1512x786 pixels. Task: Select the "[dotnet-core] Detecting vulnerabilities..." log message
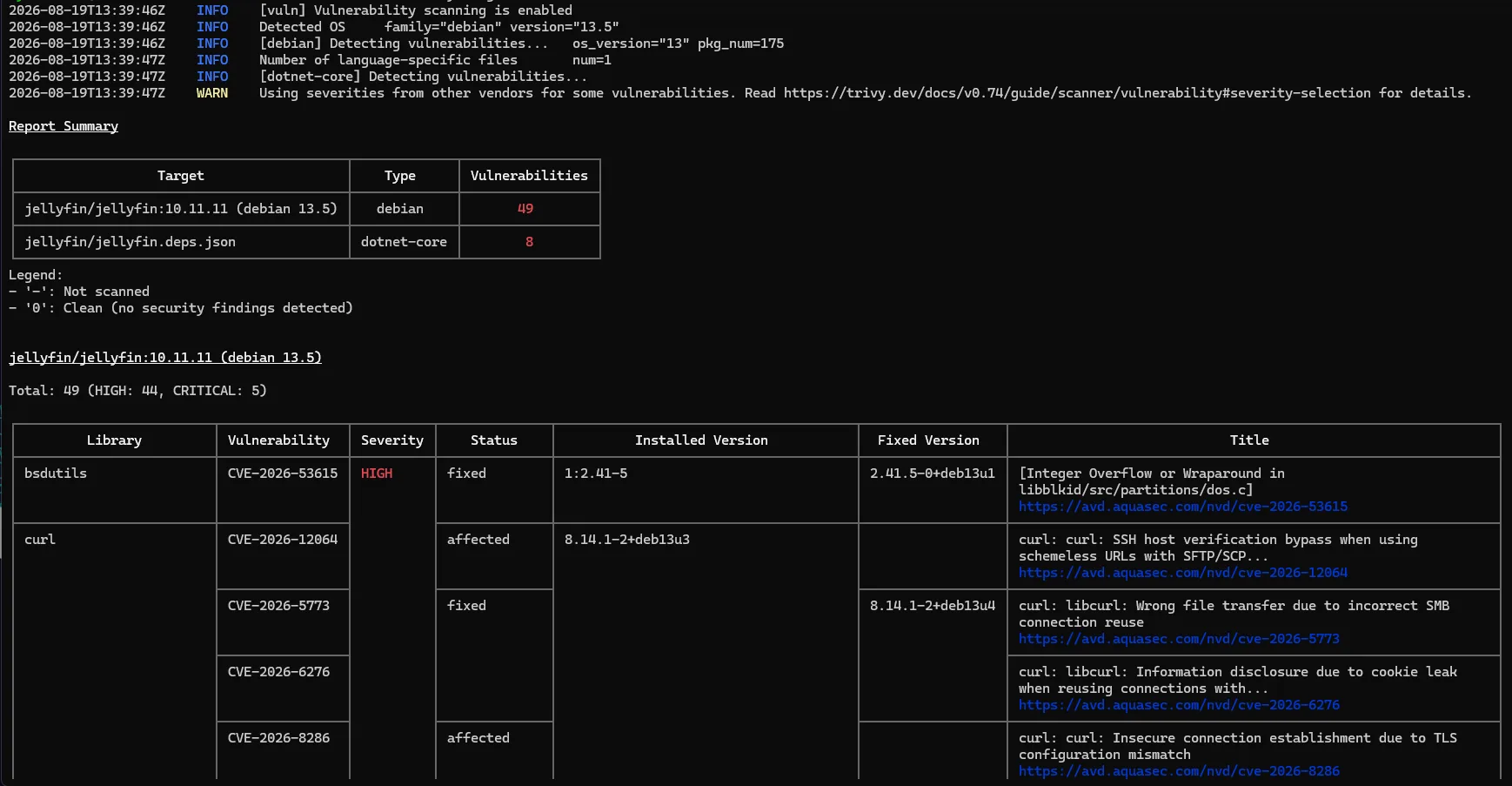point(424,77)
